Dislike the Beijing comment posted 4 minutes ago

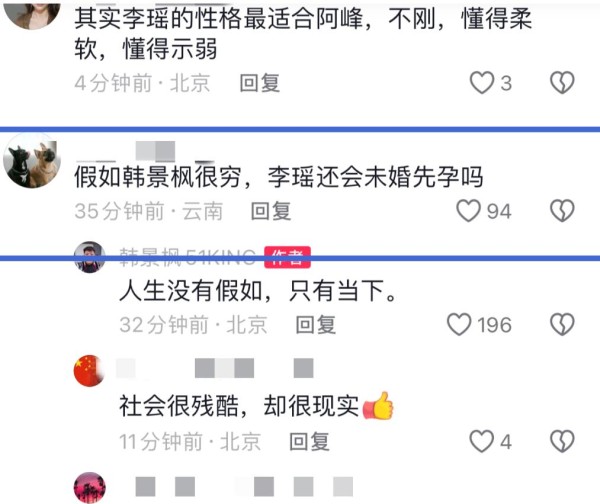click(x=562, y=82)
